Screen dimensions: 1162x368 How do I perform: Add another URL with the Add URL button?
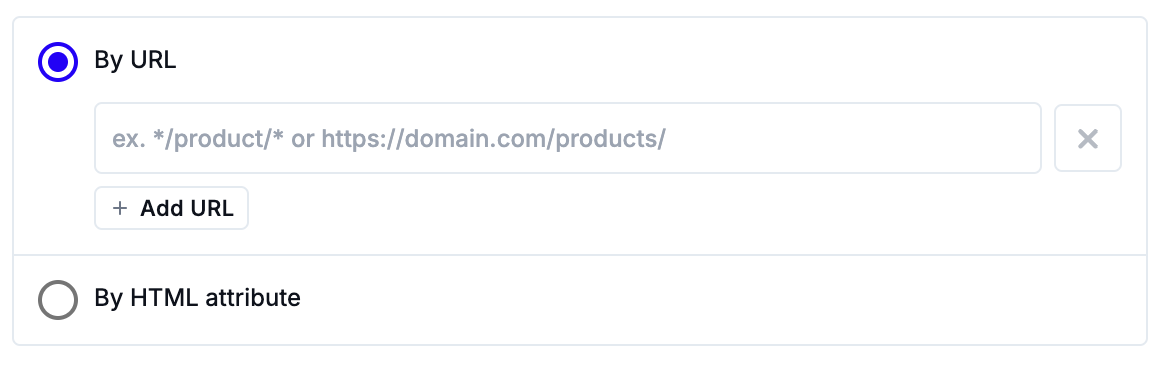click(171, 209)
